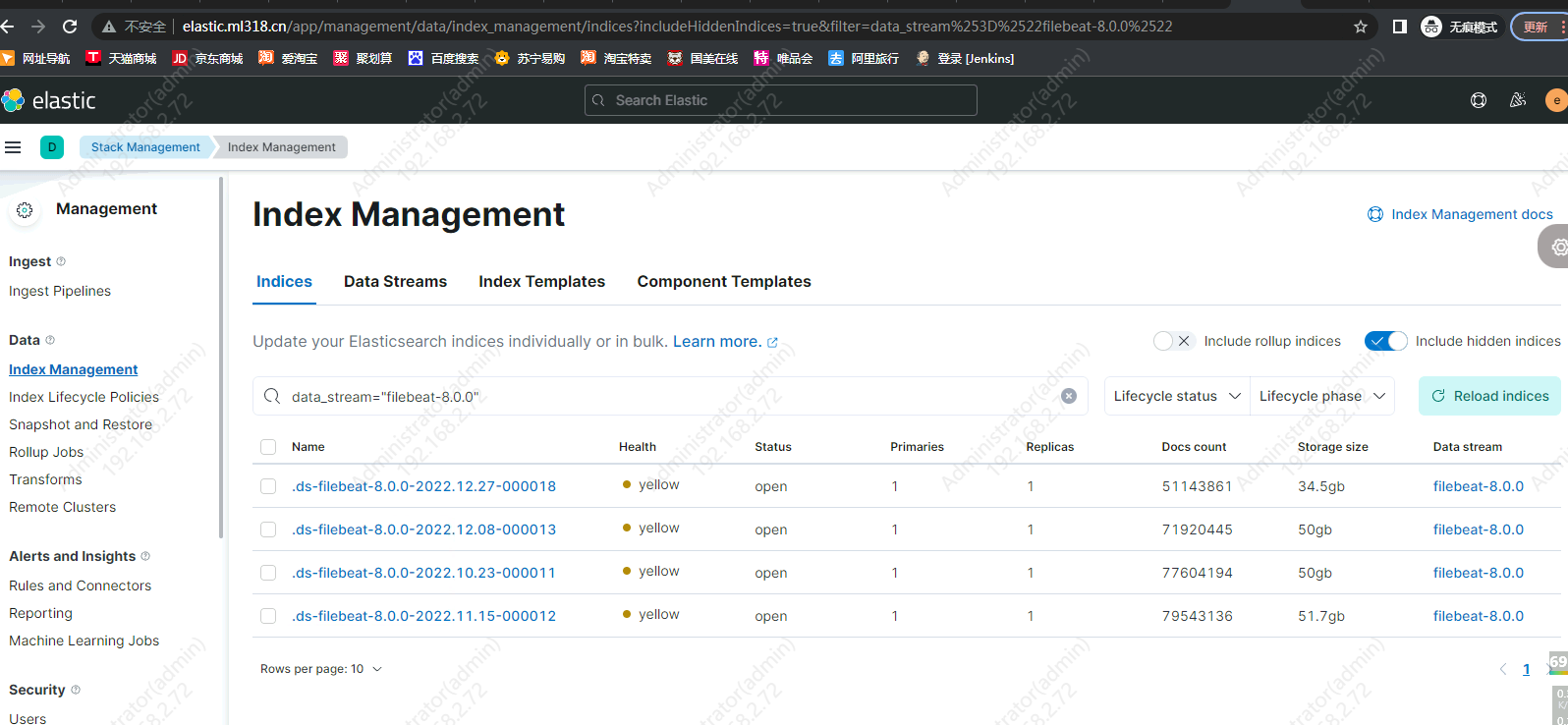This screenshot has width=1568, height=725.
Task: Click the Reload indices button
Action: (x=1489, y=396)
